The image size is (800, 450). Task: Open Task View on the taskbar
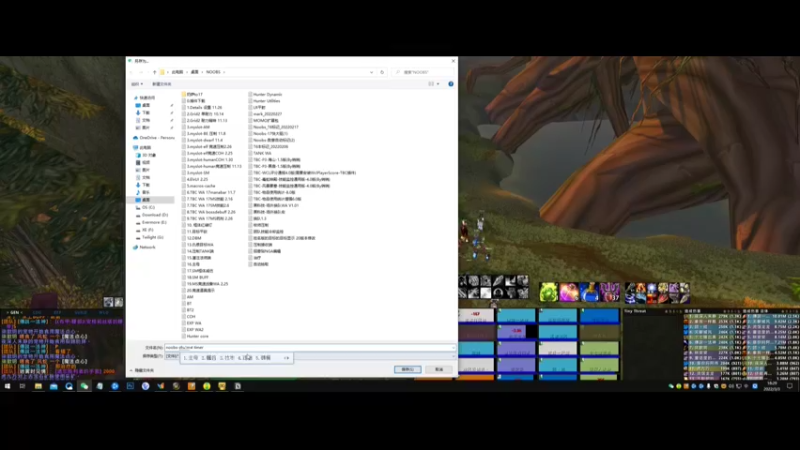(22, 386)
